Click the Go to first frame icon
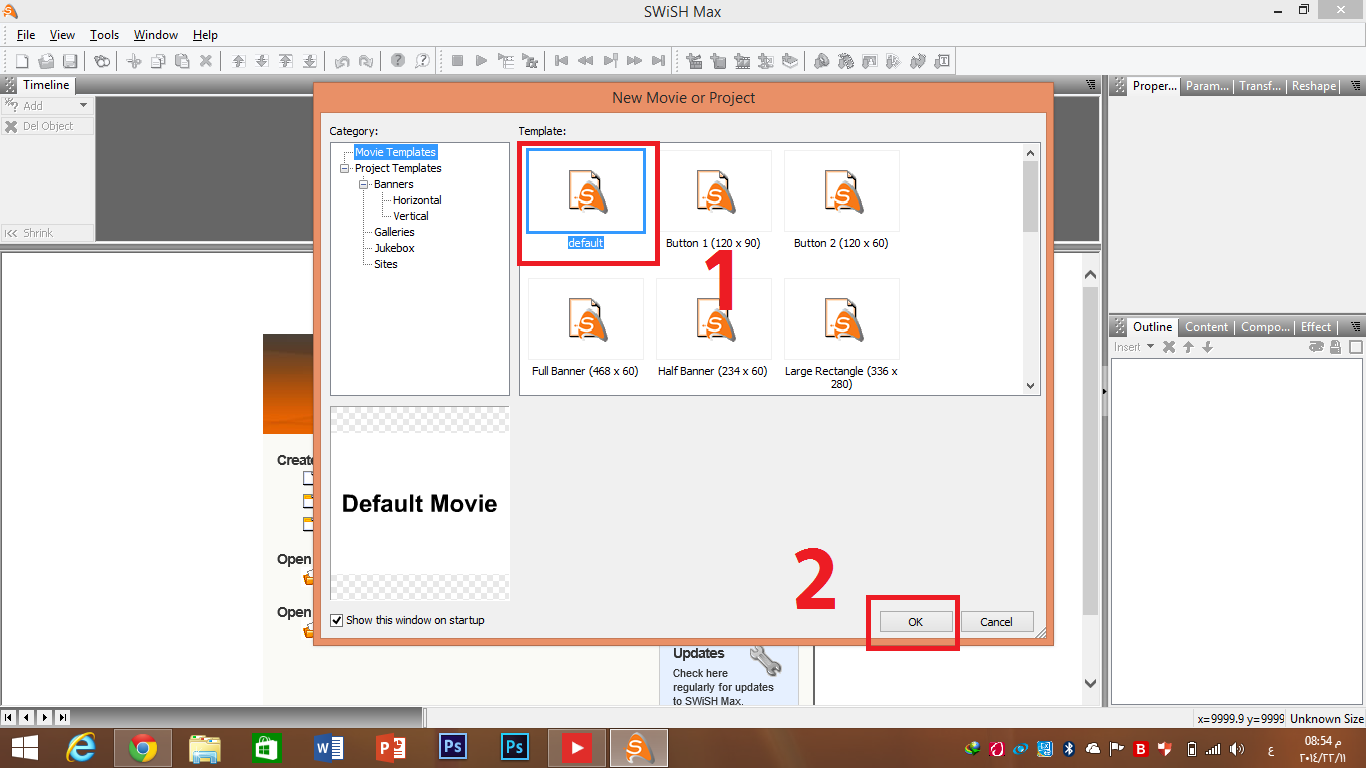Screen dimensions: 1366x768 coord(561,61)
